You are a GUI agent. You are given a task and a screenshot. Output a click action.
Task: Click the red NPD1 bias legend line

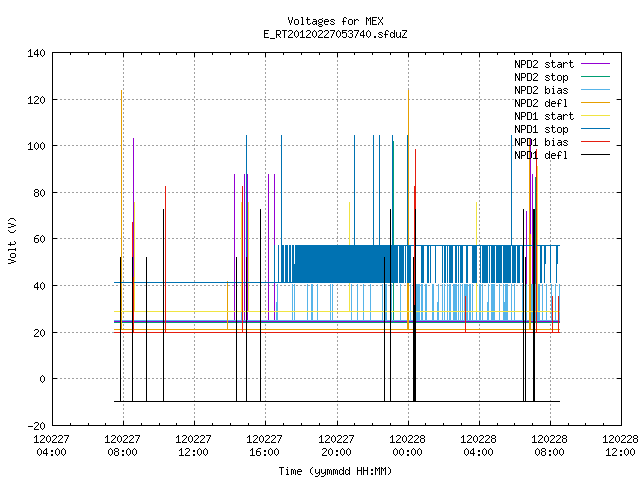[x=595, y=142]
